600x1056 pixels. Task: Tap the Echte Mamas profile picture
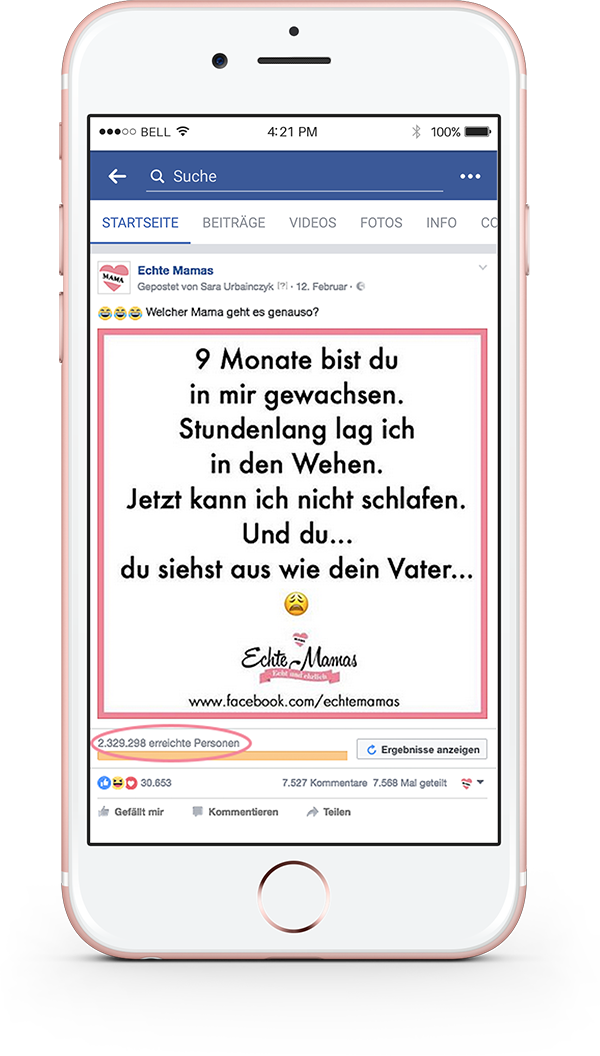(x=114, y=277)
